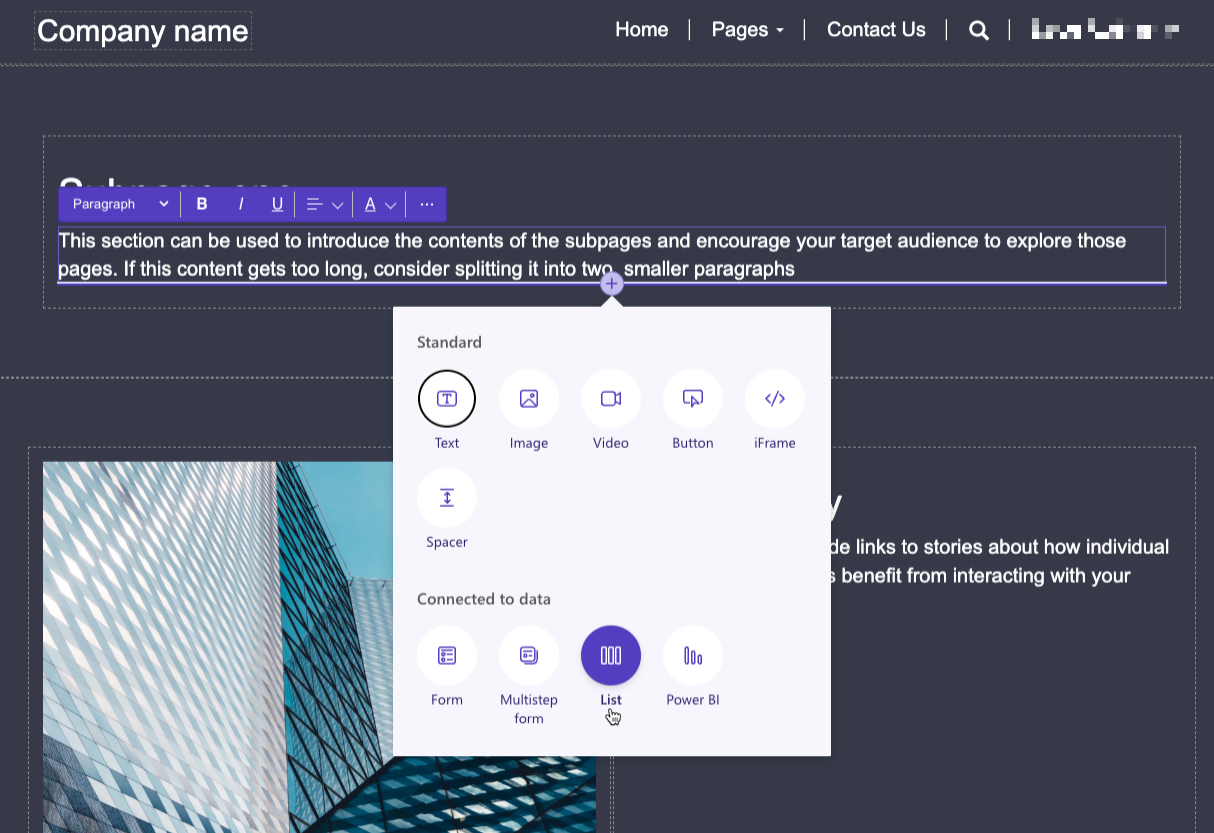Image resolution: width=1214 pixels, height=833 pixels.
Task: Toggle underline formatting
Action: (x=278, y=204)
